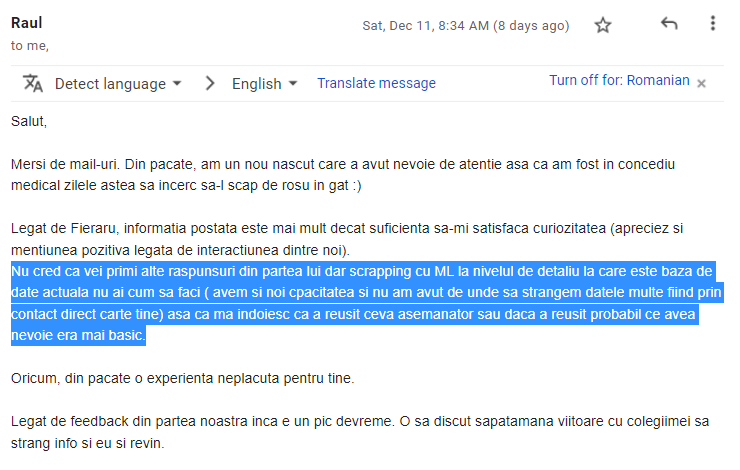The width and height of the screenshot is (740, 470).
Task: Click the Translate message link
Action: tap(376, 83)
